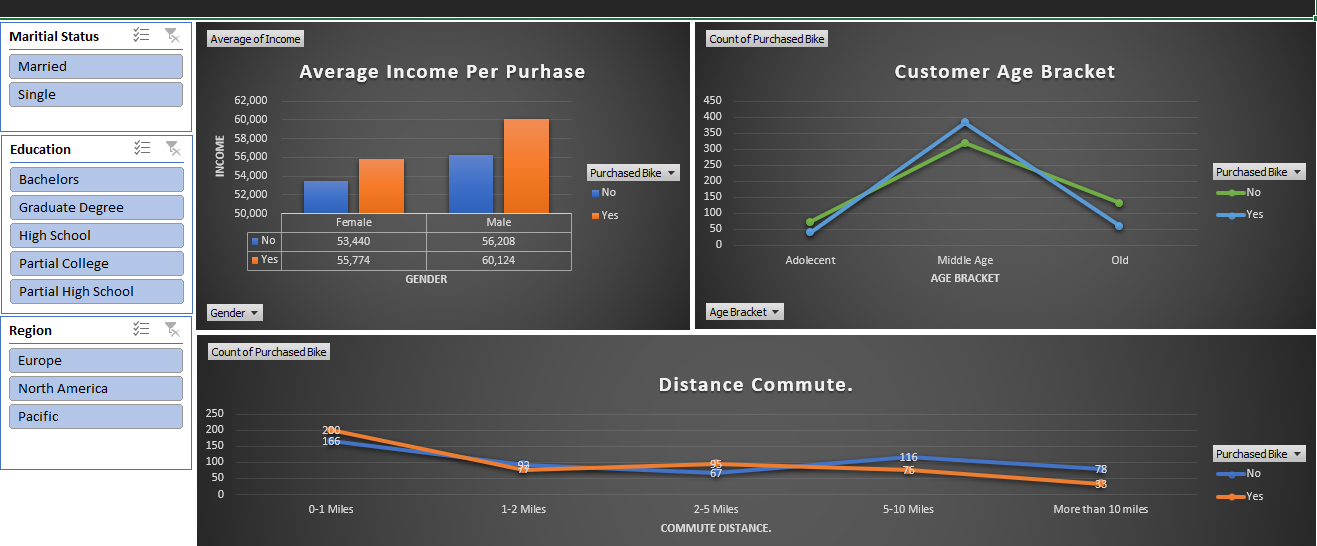Toggle multi-select in Marital Status slicer

point(142,35)
